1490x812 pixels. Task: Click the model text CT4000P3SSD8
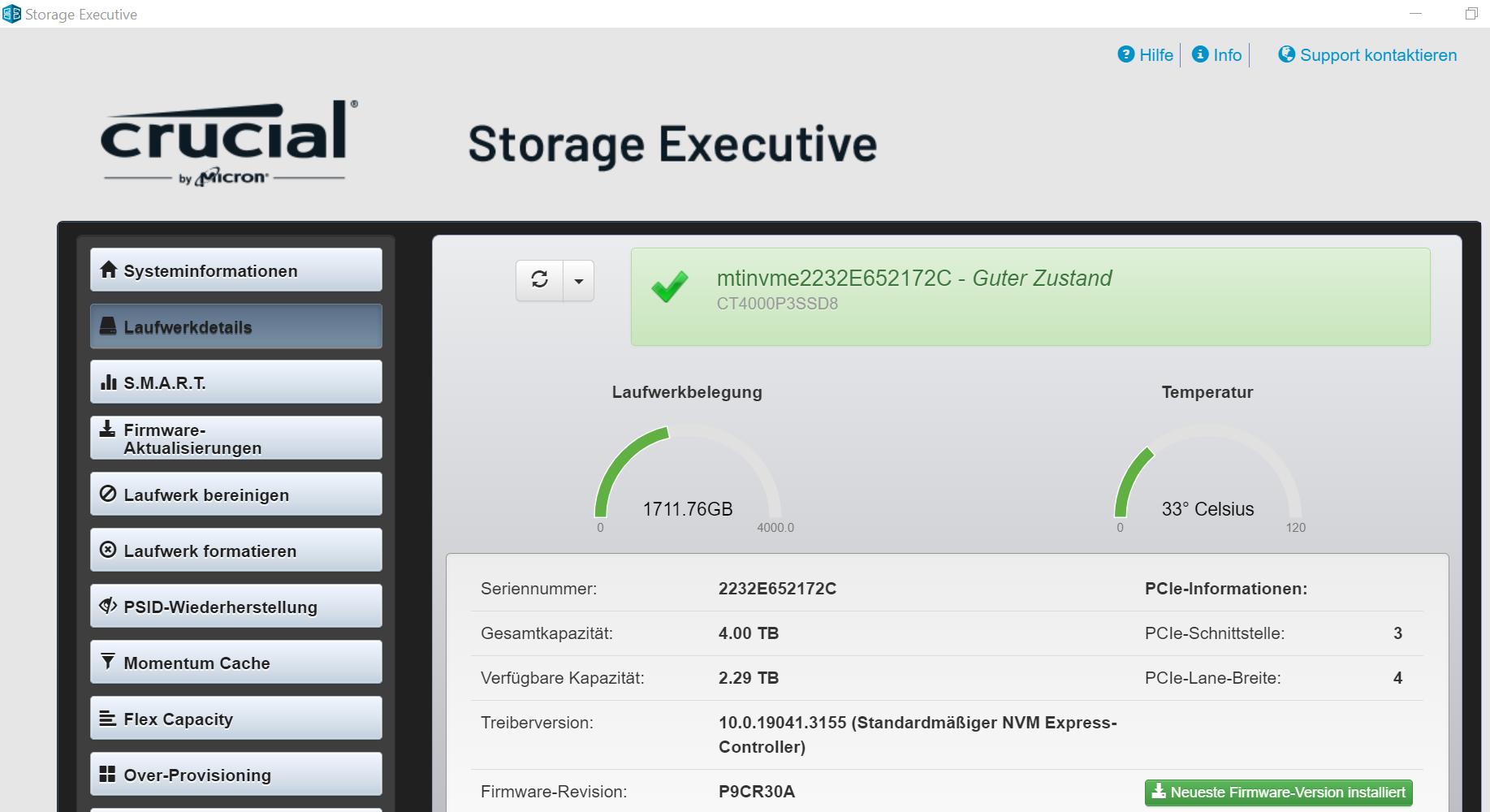pos(777,304)
